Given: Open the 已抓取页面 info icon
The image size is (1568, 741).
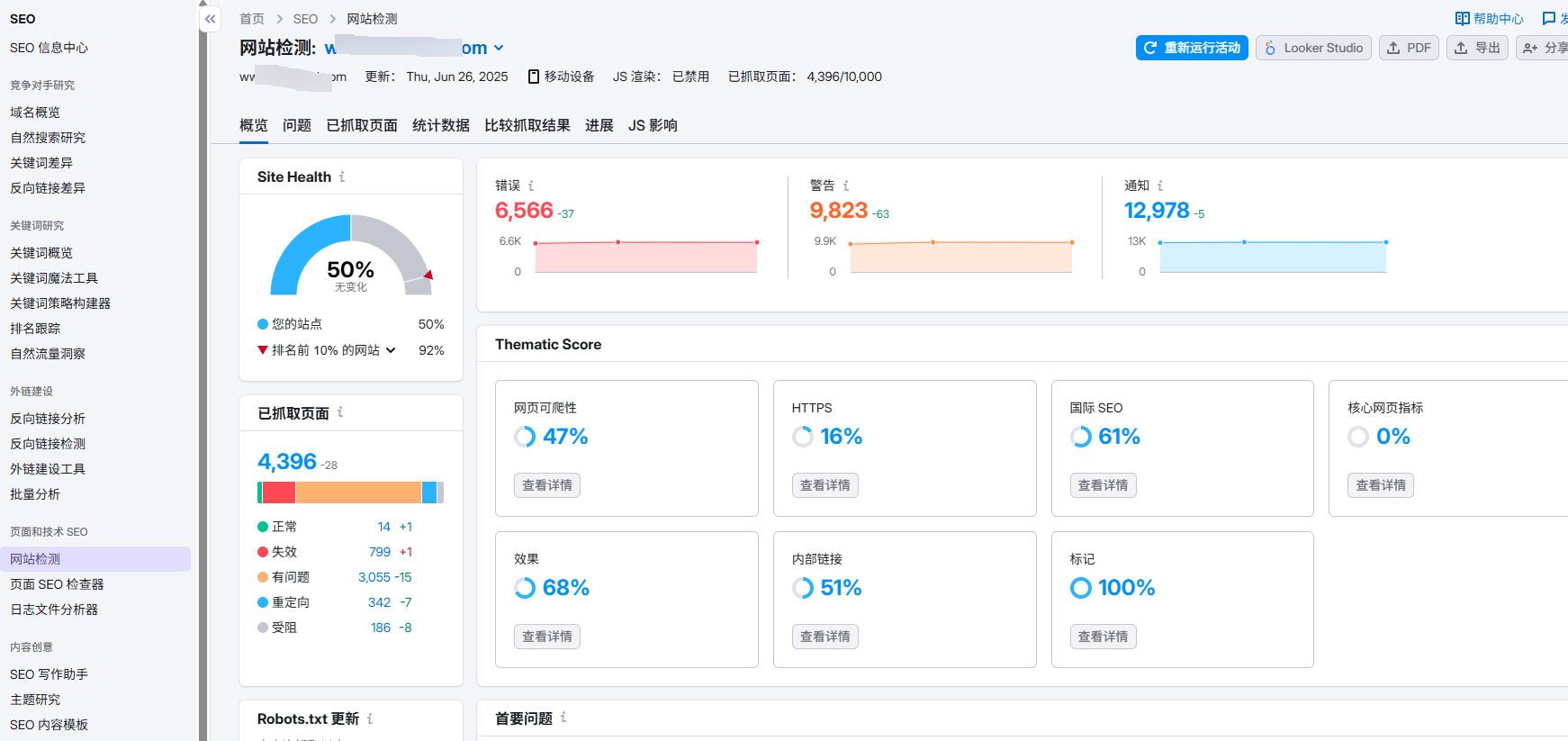Looking at the screenshot, I should 340,412.
